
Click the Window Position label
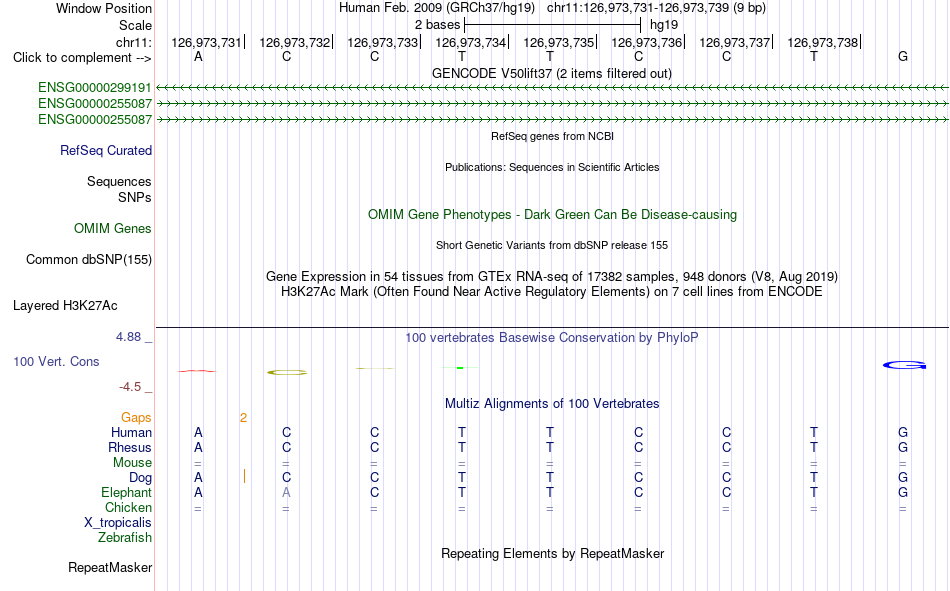click(x=104, y=8)
